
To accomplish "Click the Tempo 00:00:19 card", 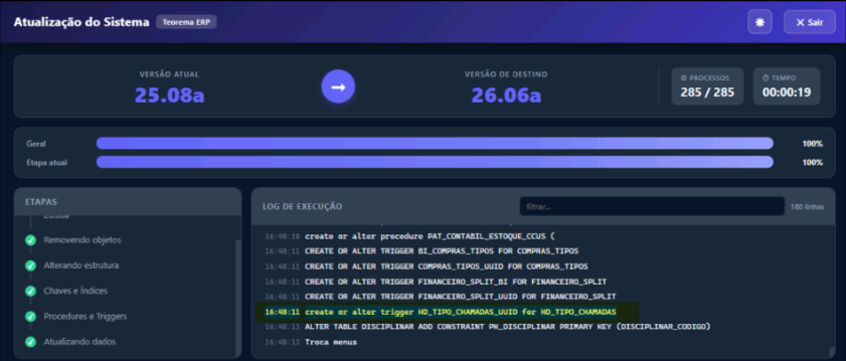I will coord(787,86).
